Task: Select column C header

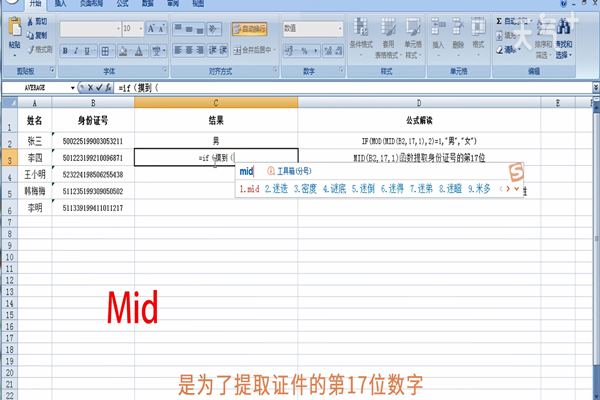Action: pos(216,103)
